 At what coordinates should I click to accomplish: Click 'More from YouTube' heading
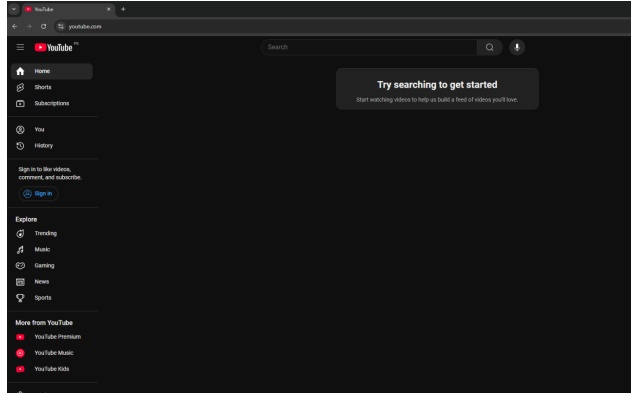(x=44, y=323)
